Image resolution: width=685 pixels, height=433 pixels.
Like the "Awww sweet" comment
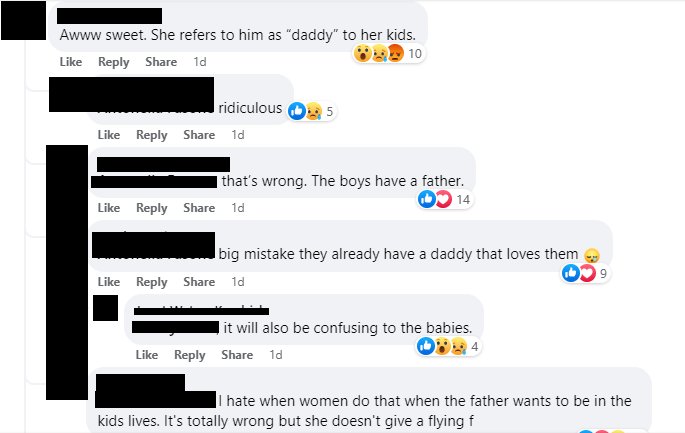pyautogui.click(x=71, y=62)
